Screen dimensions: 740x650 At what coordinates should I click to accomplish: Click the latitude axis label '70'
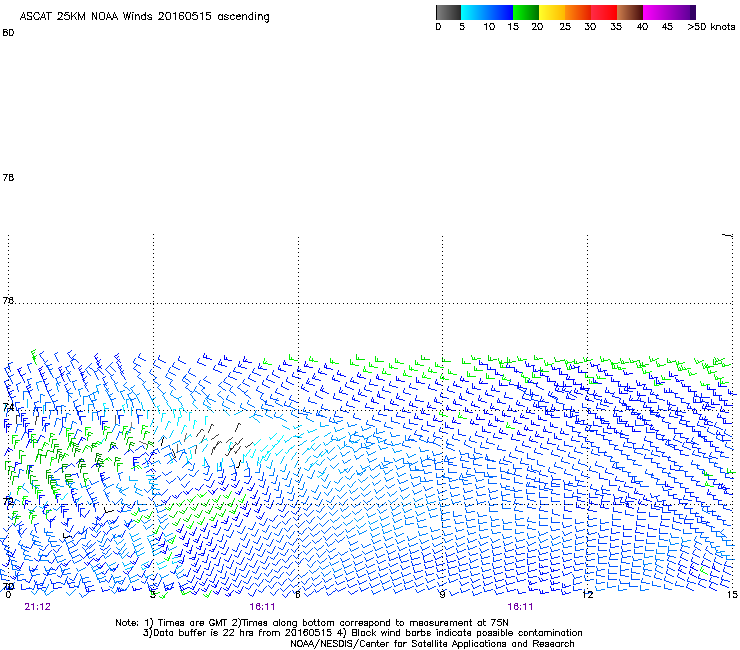[x=8, y=586]
